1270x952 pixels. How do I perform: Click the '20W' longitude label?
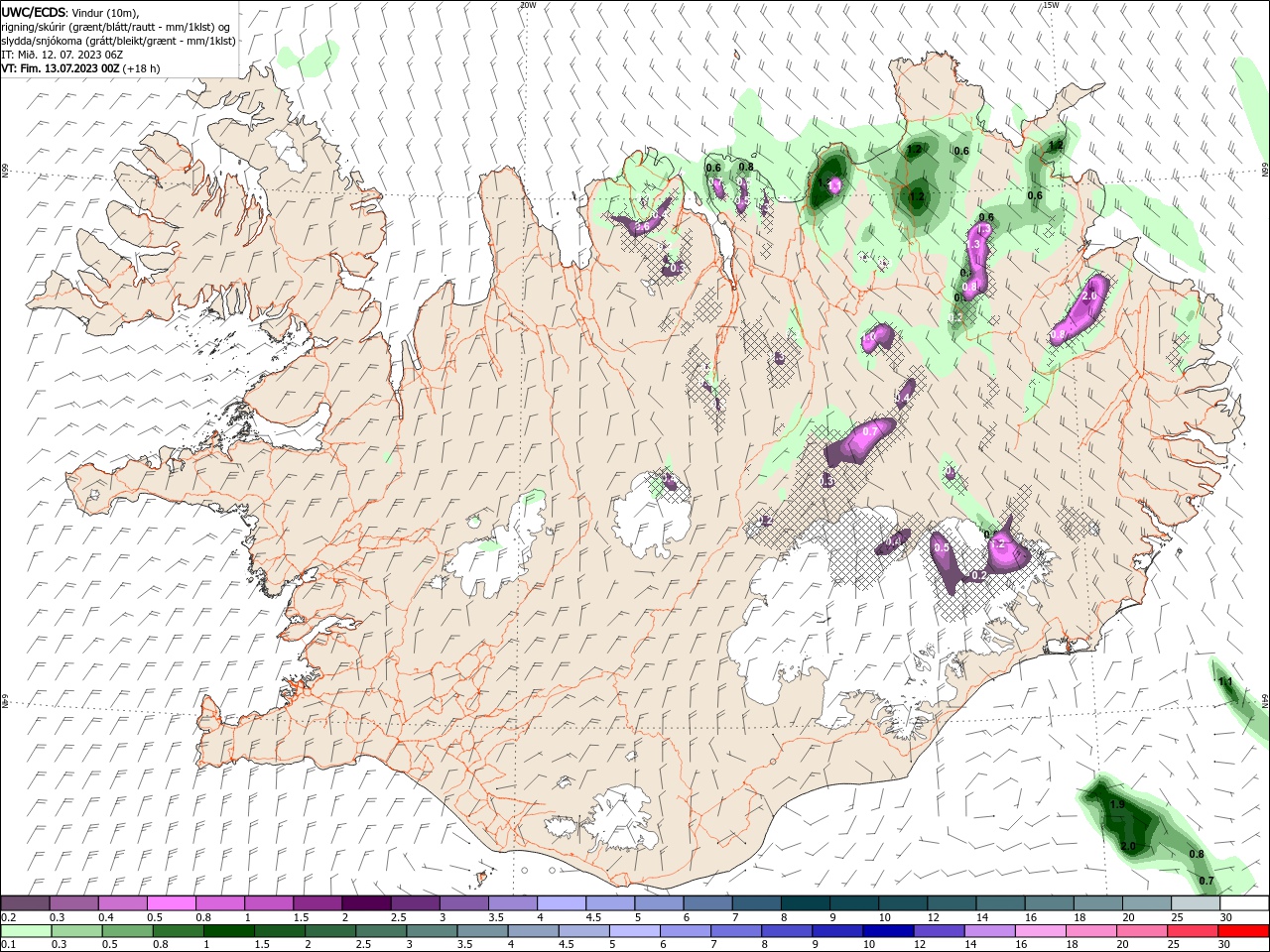tap(528, 5)
